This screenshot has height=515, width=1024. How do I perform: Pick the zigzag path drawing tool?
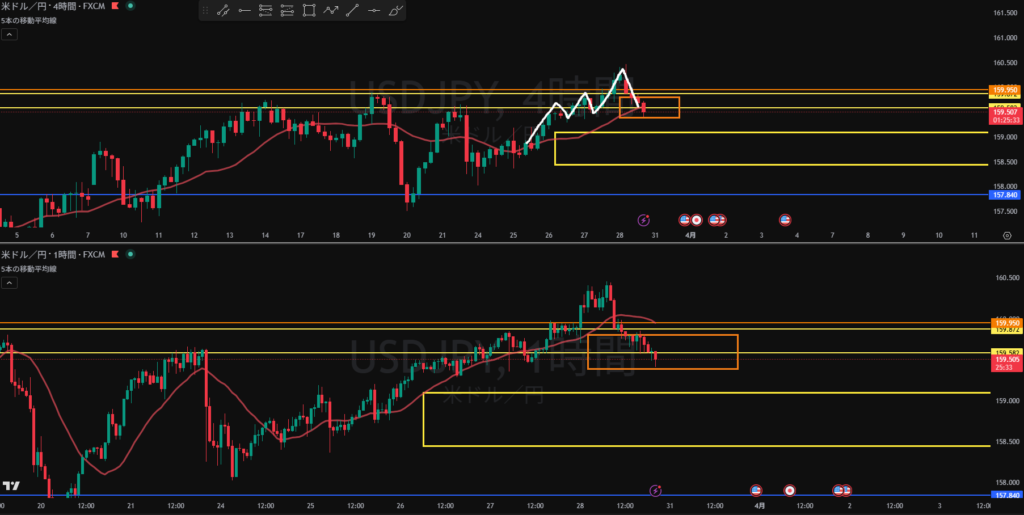(x=331, y=12)
